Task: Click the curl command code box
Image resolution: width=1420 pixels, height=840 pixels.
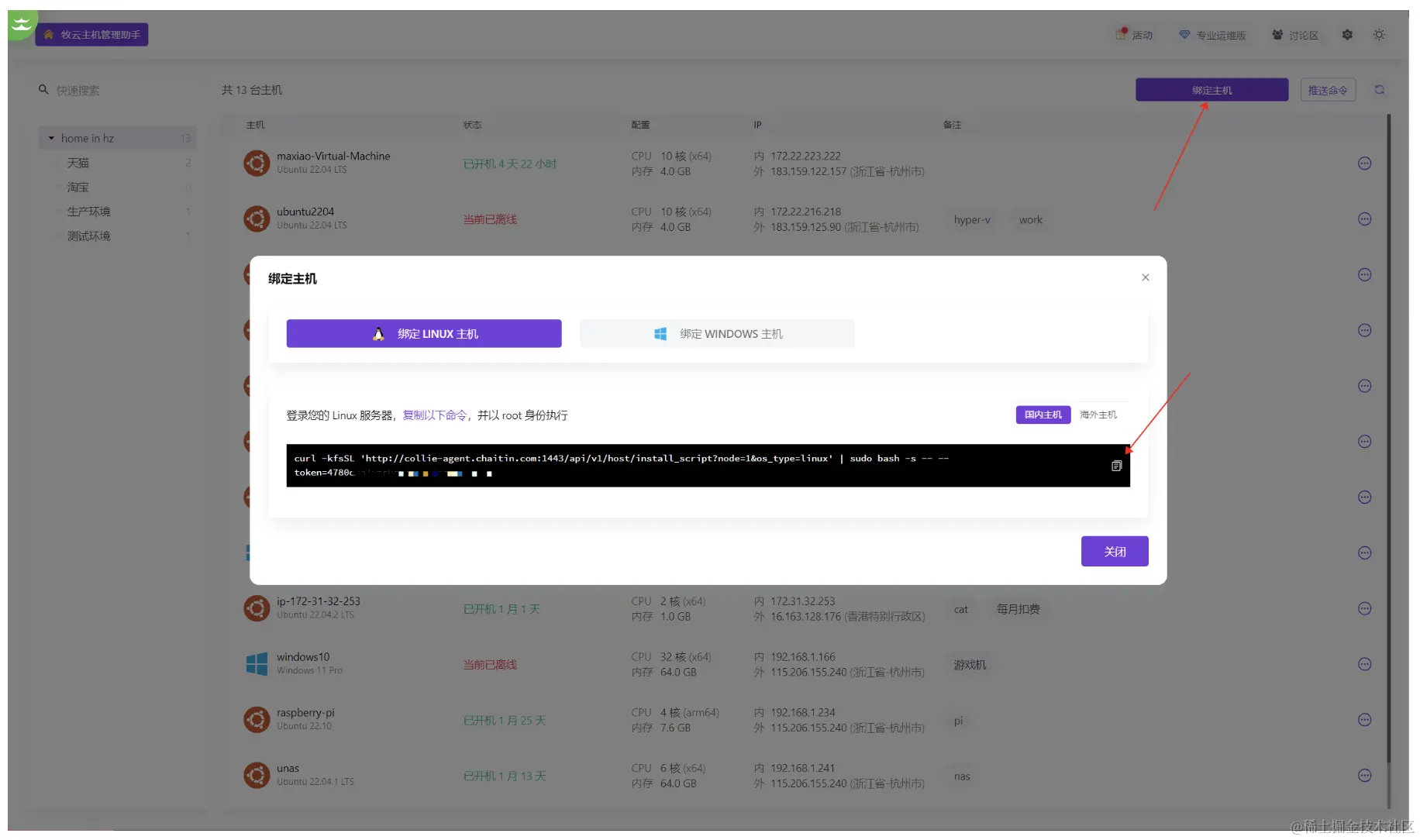Action: [708, 466]
